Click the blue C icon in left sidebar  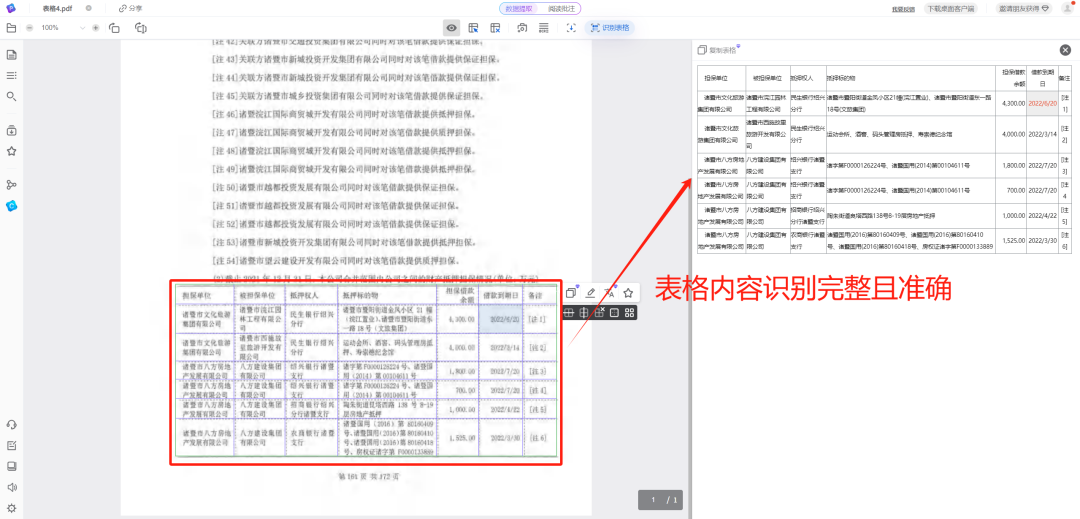pyautogui.click(x=11, y=205)
